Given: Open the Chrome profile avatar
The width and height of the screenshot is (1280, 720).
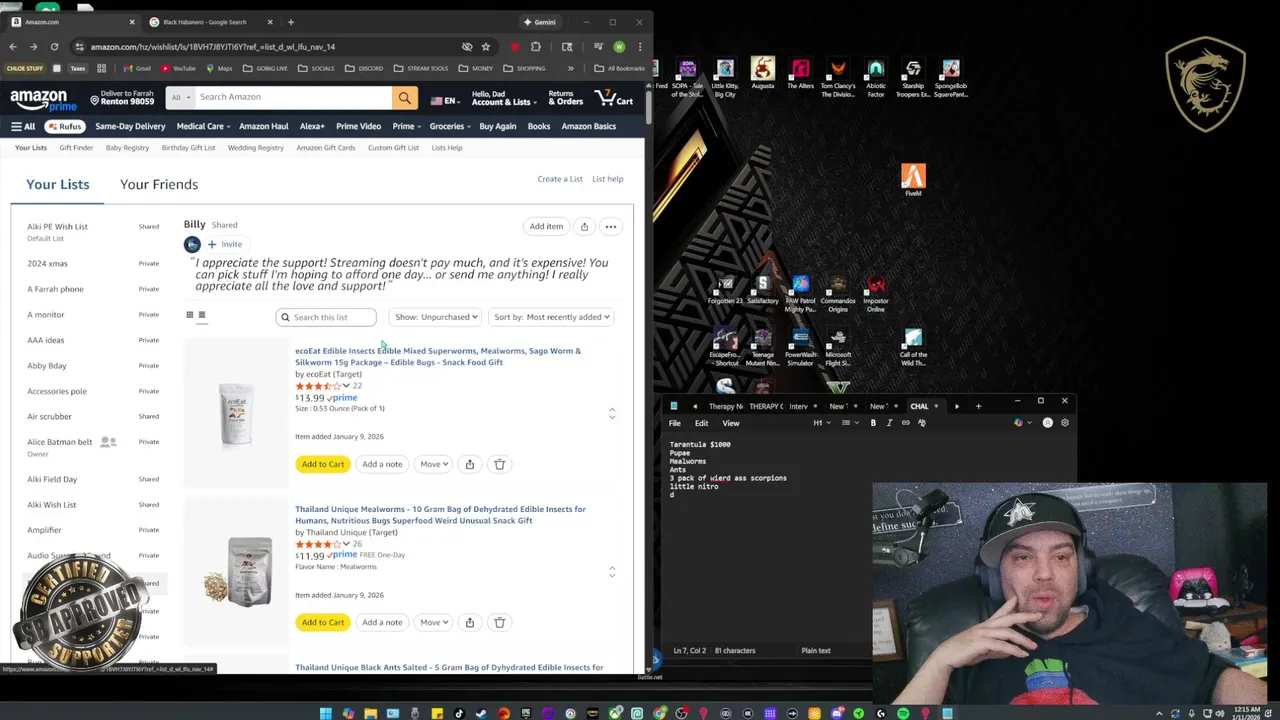Looking at the screenshot, I should [x=619, y=47].
